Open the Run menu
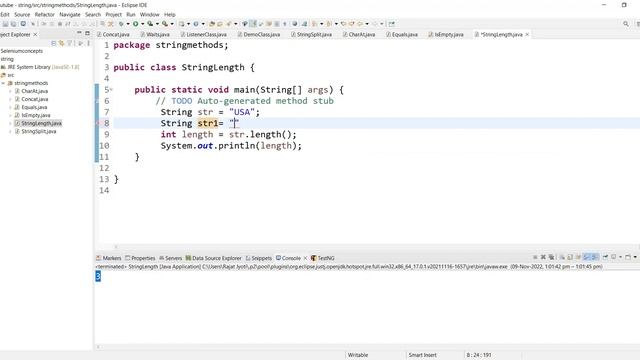This screenshot has width=640, height=360. coord(131,14)
